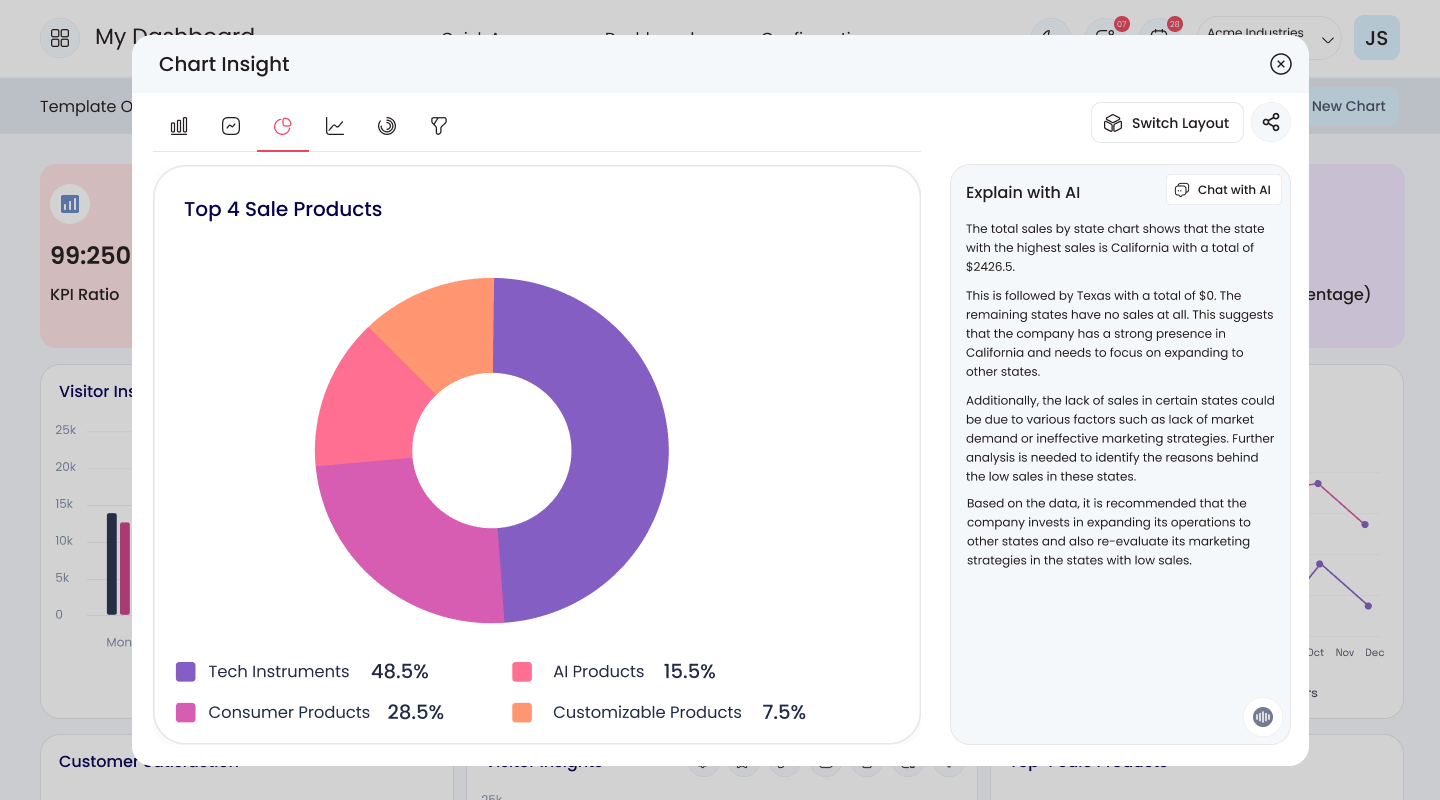Click the Tech Instruments legend label

[x=279, y=672]
